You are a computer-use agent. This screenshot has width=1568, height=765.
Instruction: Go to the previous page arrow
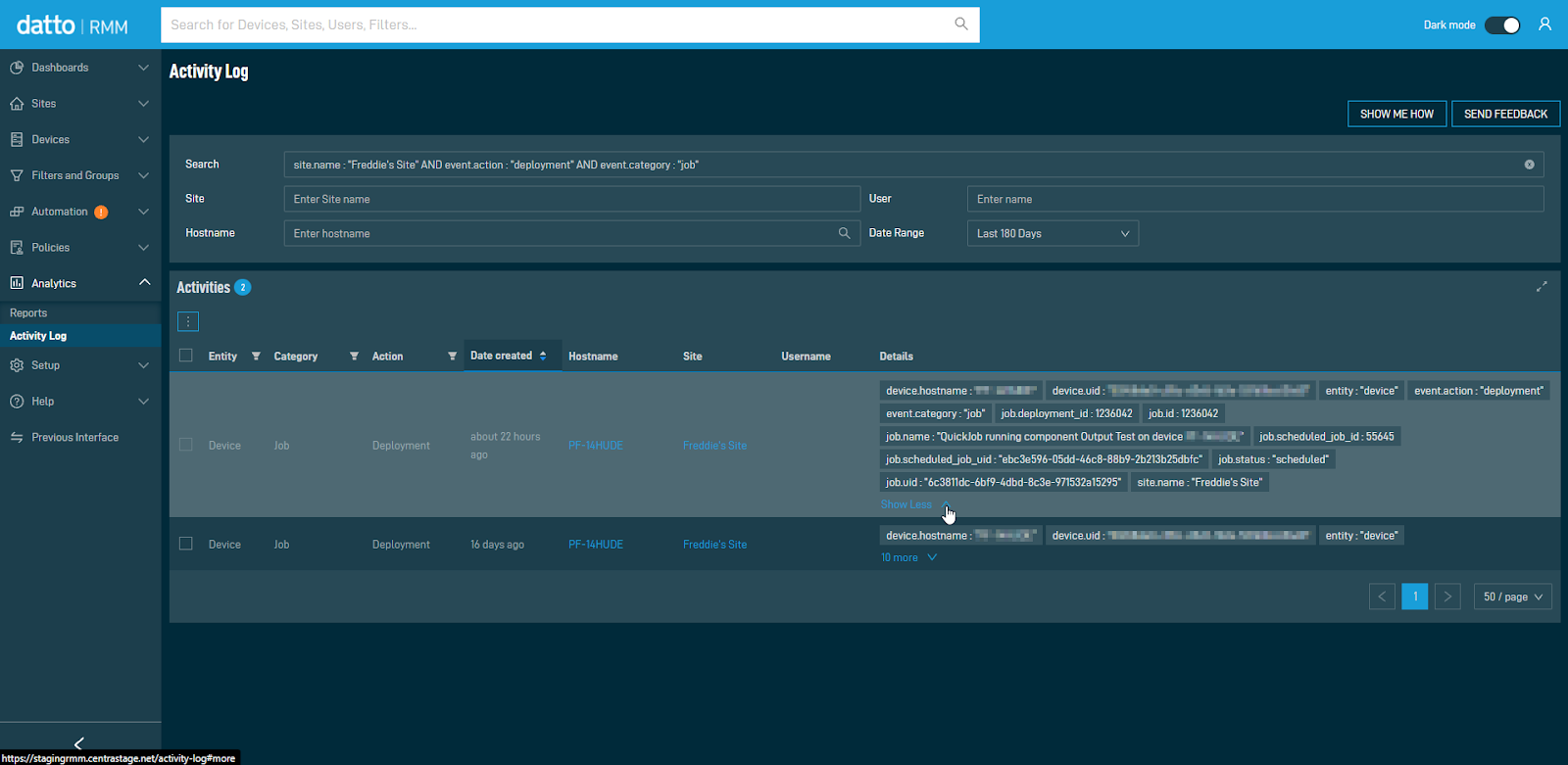coord(1382,597)
